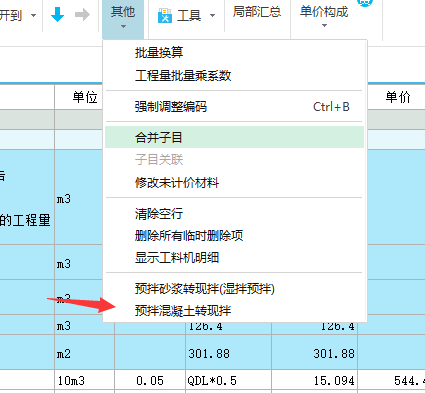Click the 工具 toolbox icon
The image size is (425, 393).
(x=165, y=16)
